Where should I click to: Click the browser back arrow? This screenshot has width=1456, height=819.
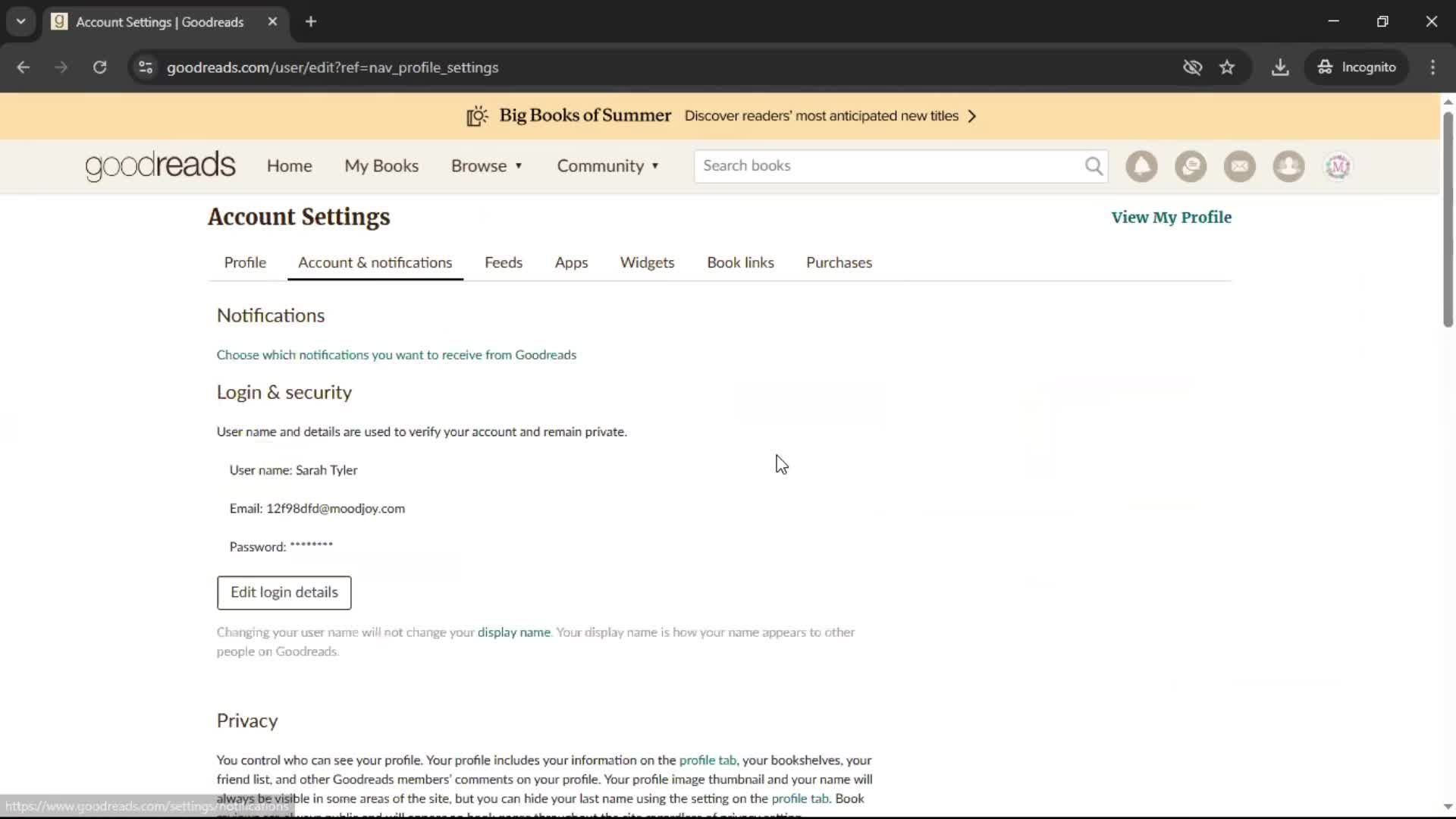pos(24,67)
